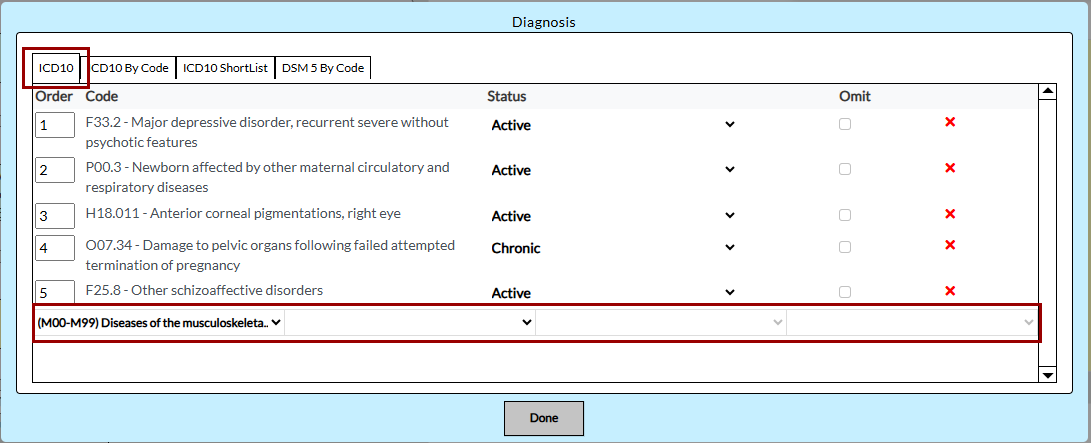Open the DSM 5 By Code tab
The height and width of the screenshot is (443, 1091).
tap(323, 68)
